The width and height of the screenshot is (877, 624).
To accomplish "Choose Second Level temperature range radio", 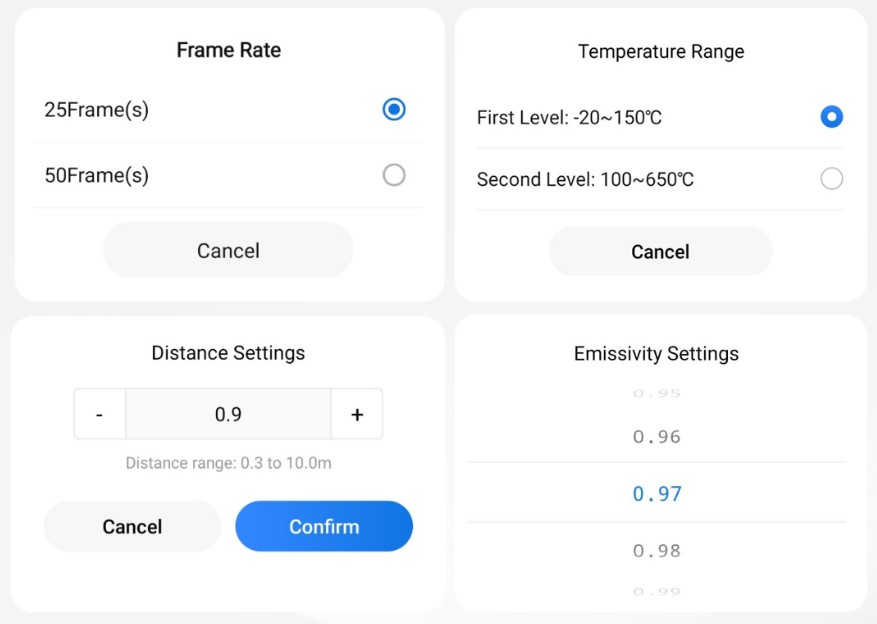I will (x=831, y=179).
